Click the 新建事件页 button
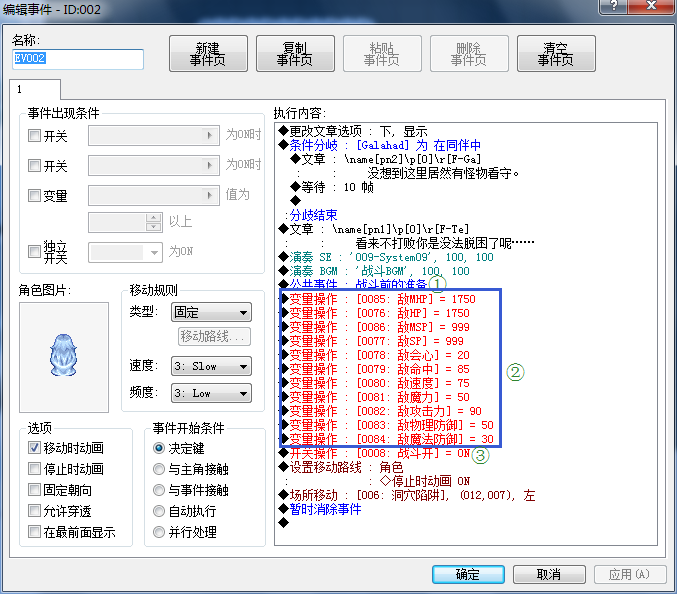 click(x=207, y=54)
